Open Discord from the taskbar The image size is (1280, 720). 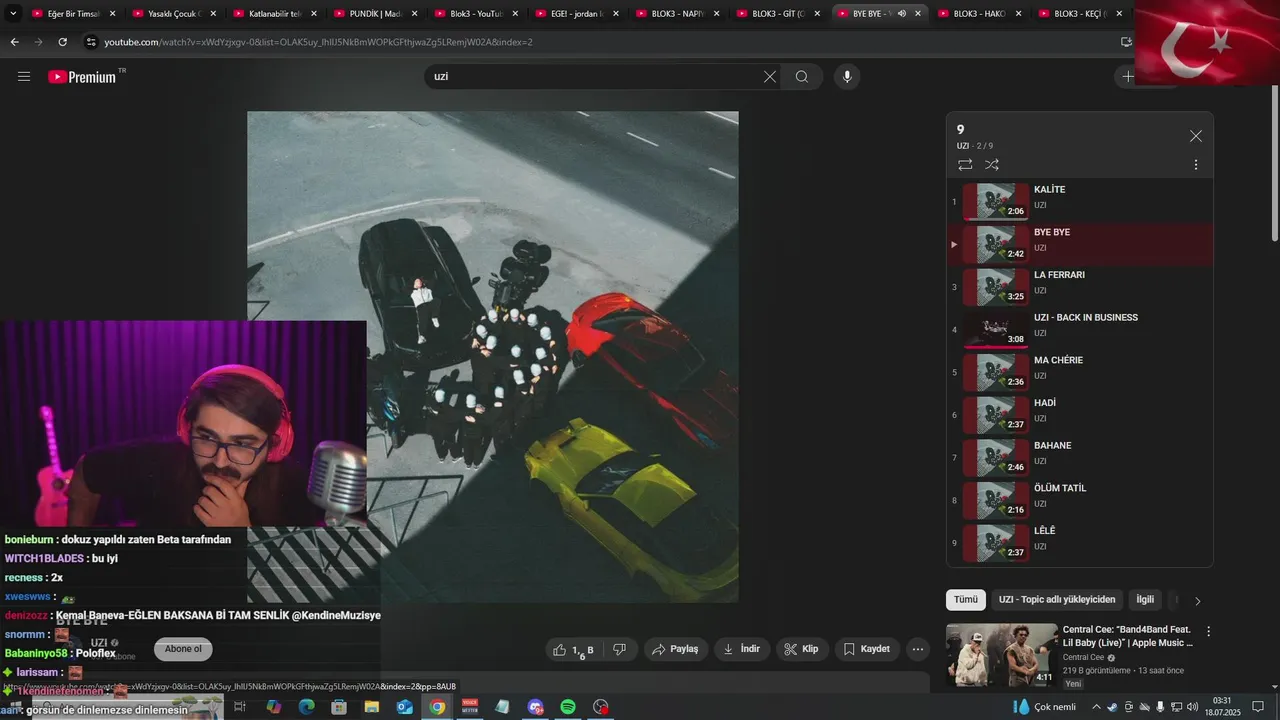click(x=535, y=707)
